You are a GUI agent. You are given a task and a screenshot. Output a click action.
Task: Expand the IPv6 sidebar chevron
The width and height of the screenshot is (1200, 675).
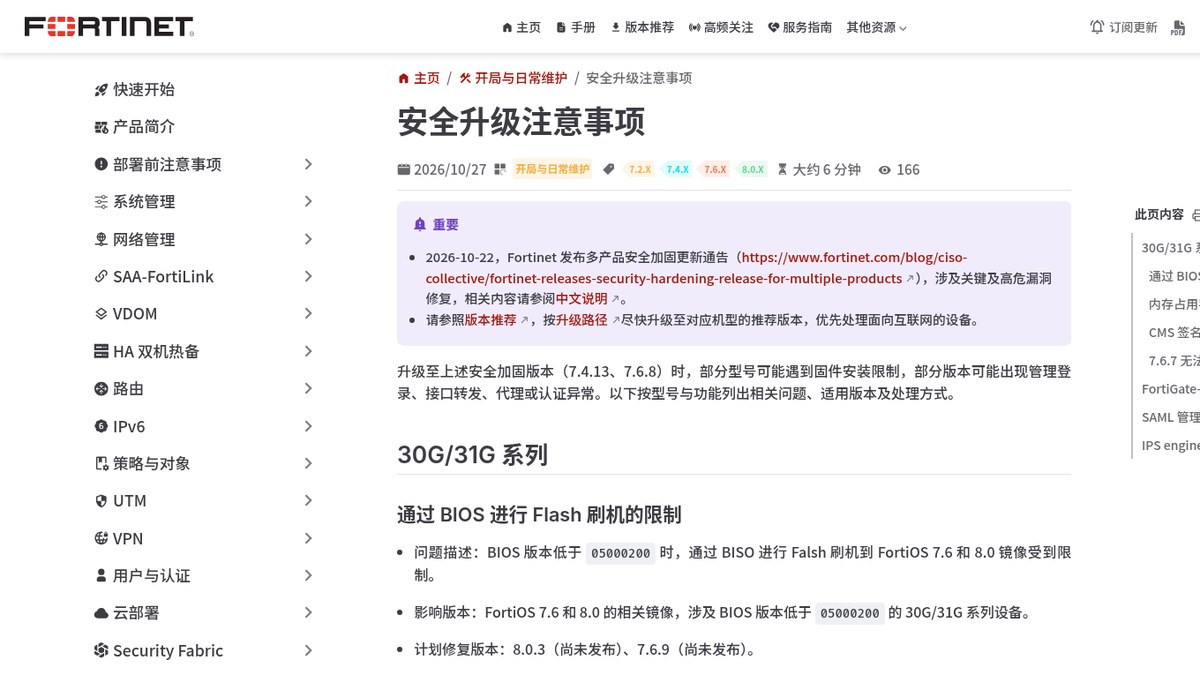point(308,426)
